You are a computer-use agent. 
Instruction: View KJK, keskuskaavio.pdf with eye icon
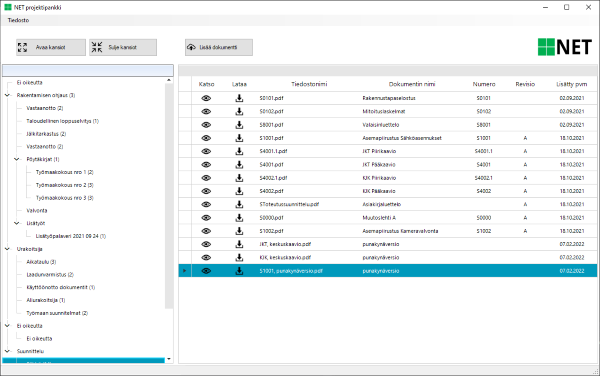[x=206, y=257]
